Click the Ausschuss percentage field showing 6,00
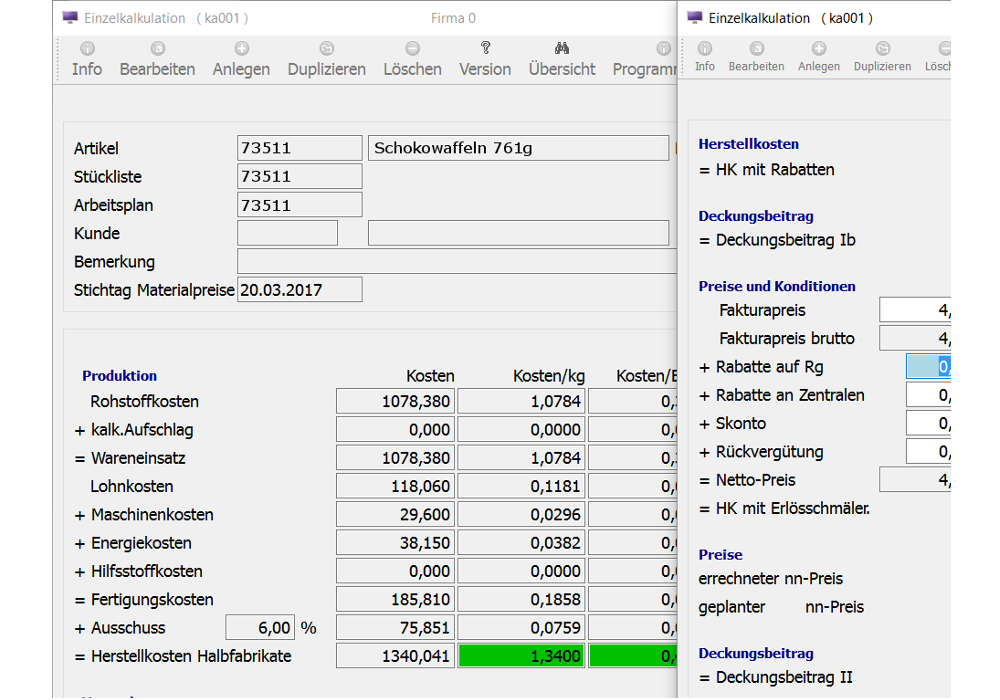 (x=260, y=628)
